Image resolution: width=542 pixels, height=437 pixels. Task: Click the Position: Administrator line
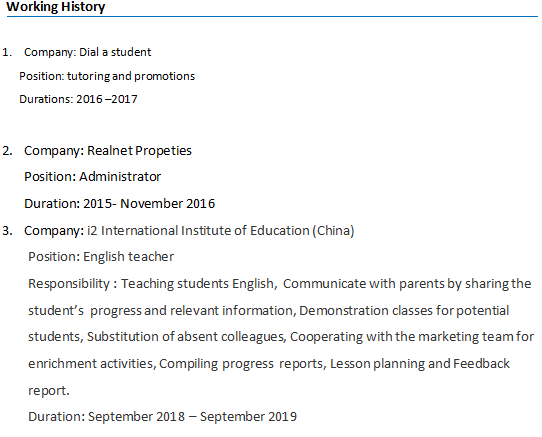92,177
